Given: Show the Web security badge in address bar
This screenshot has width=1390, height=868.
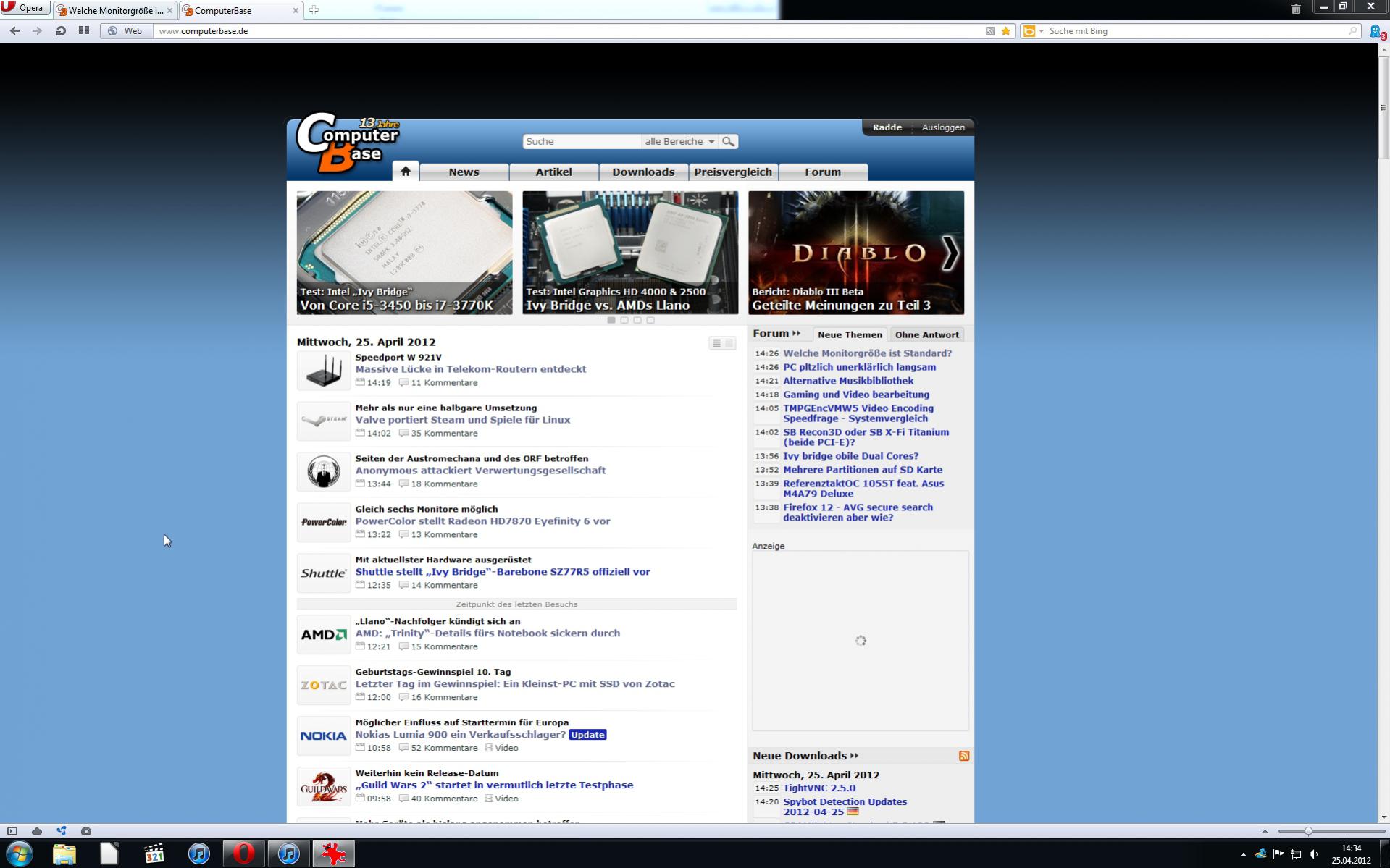Looking at the screenshot, I should point(125,31).
